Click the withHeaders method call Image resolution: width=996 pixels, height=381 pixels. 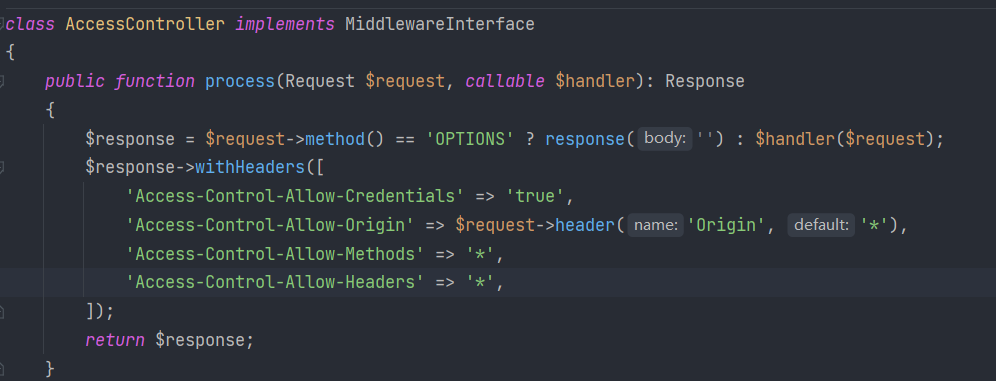pos(250,168)
